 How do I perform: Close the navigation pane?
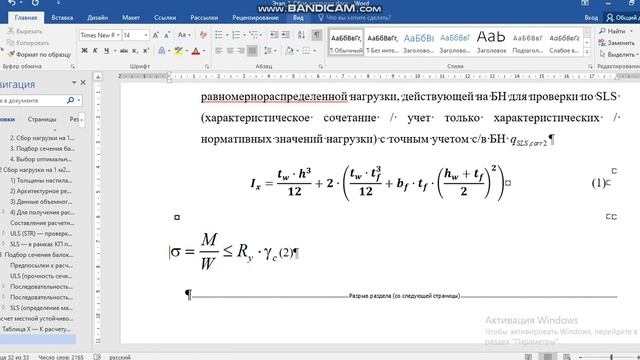[83, 82]
